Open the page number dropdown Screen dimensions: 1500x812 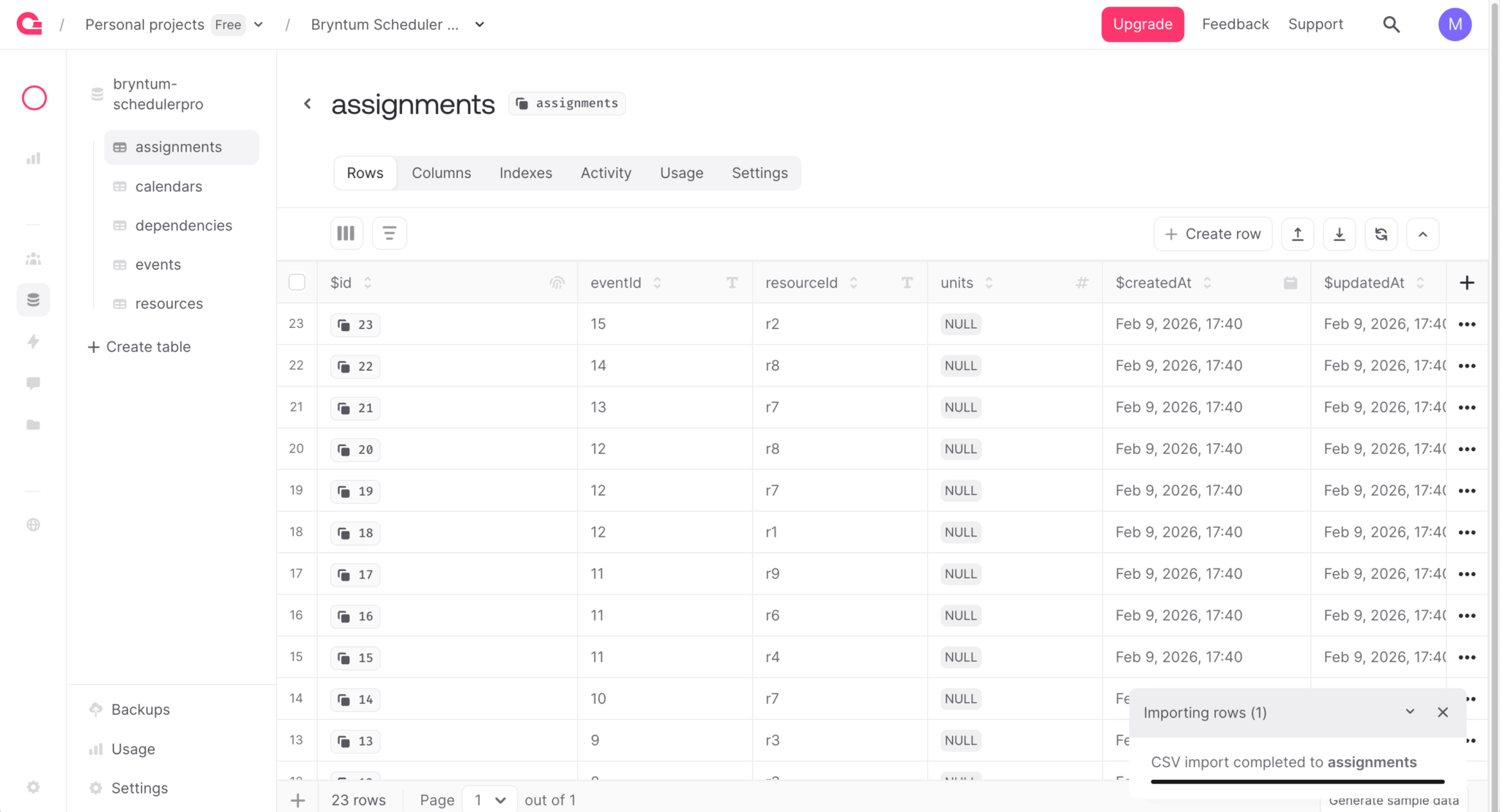tap(489, 800)
